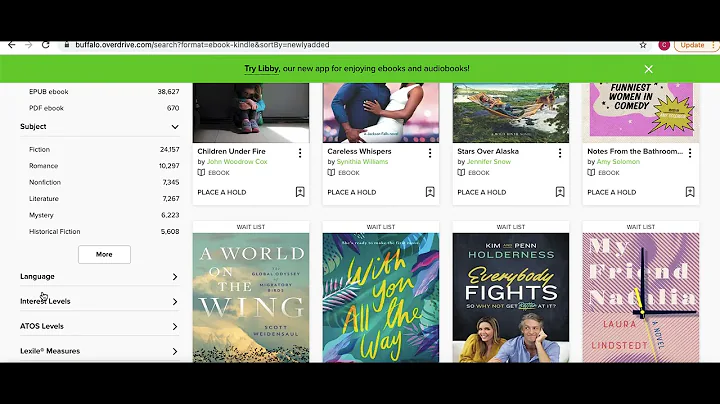Open My Friend Natalia book cover
Viewport: 720px width, 404px height.
tap(641, 297)
